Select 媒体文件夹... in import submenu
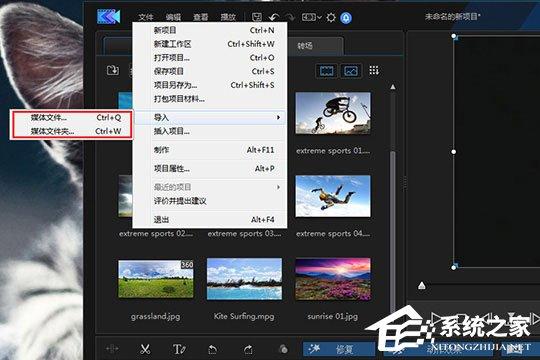 point(71,131)
